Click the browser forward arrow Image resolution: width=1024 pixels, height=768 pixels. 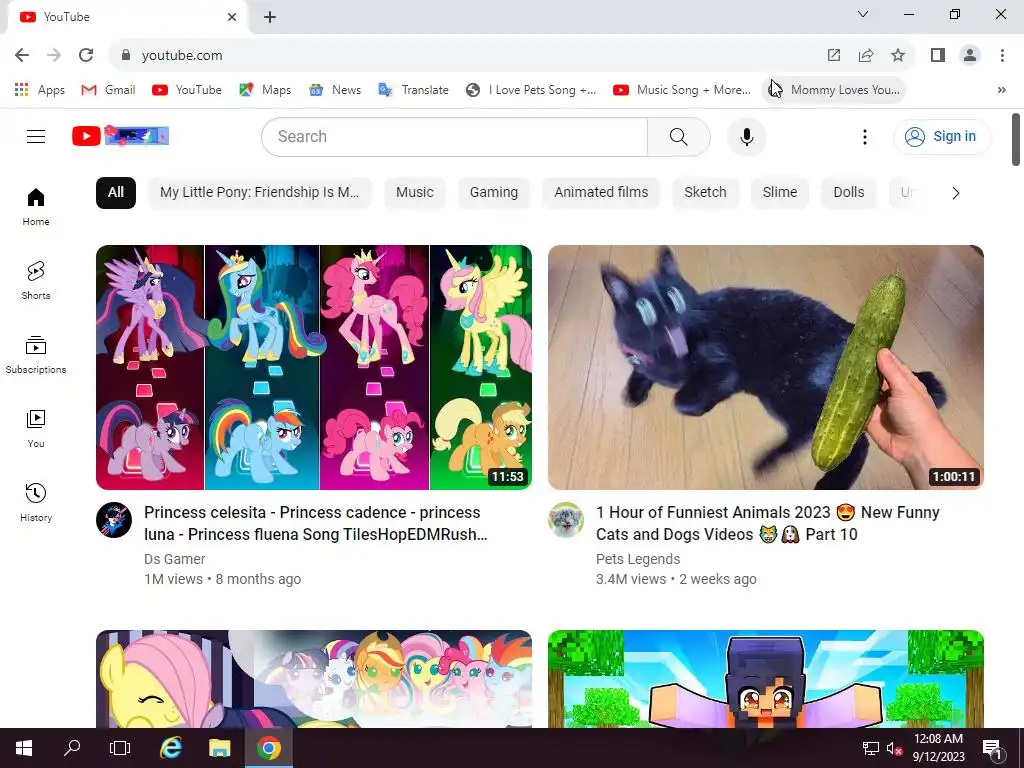point(54,55)
